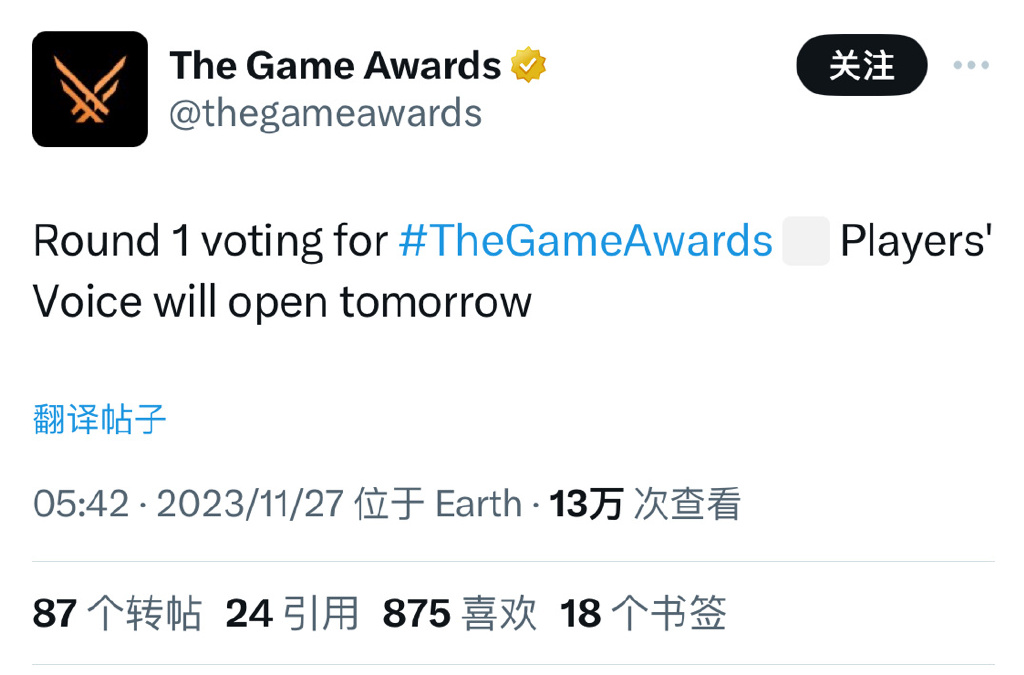Image resolution: width=1024 pixels, height=675 pixels.
Task: Open The Game Awards display name
Action: (335, 66)
